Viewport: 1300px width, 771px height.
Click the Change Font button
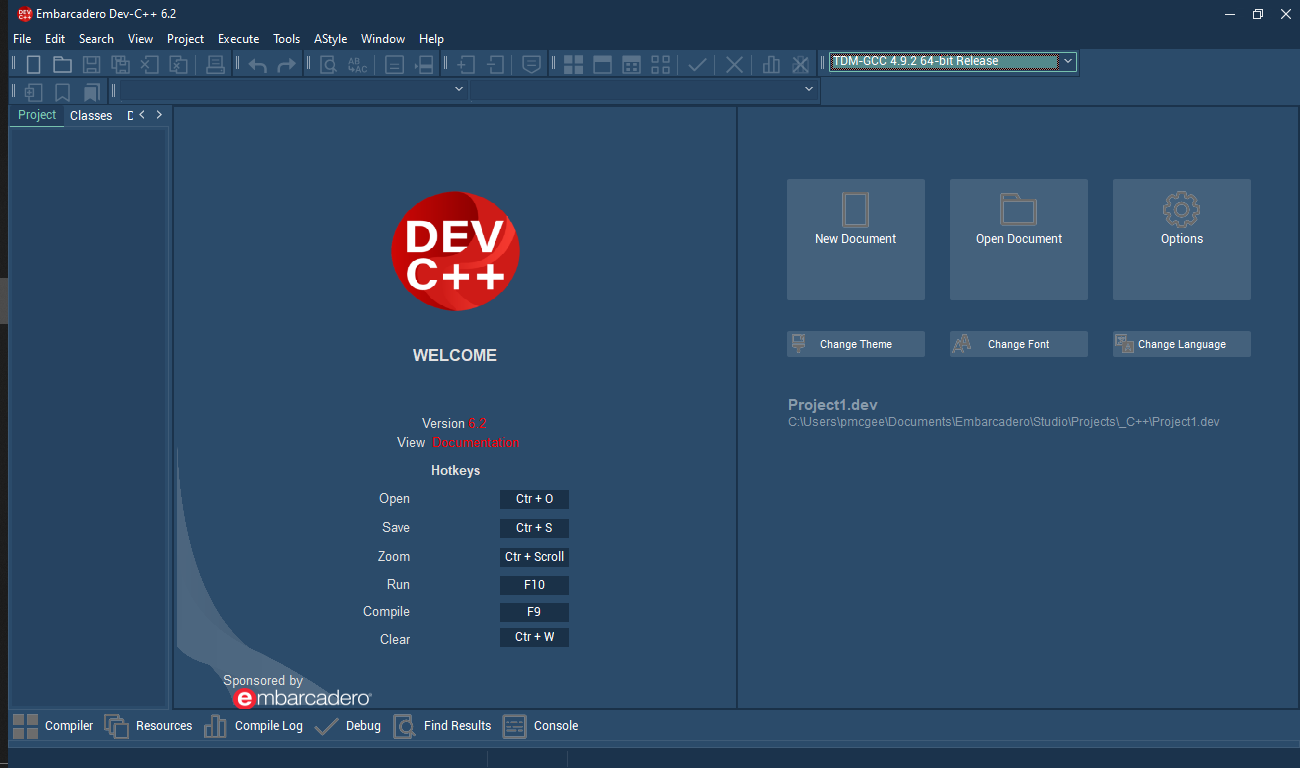(x=1019, y=344)
